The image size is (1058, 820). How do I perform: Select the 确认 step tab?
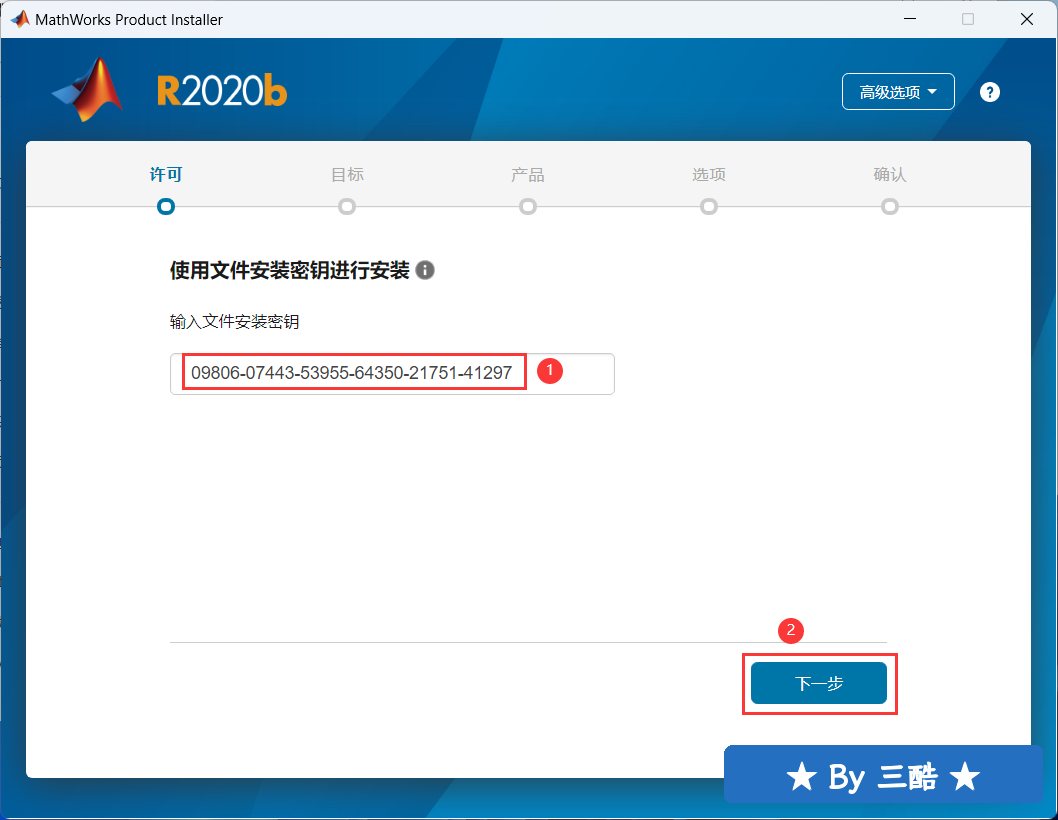coord(889,174)
